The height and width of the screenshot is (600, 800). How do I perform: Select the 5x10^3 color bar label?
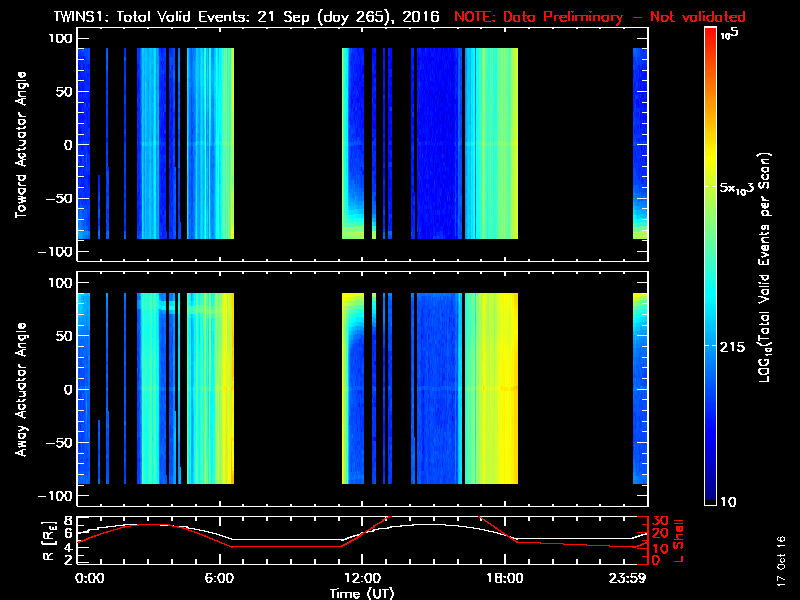[x=738, y=189]
